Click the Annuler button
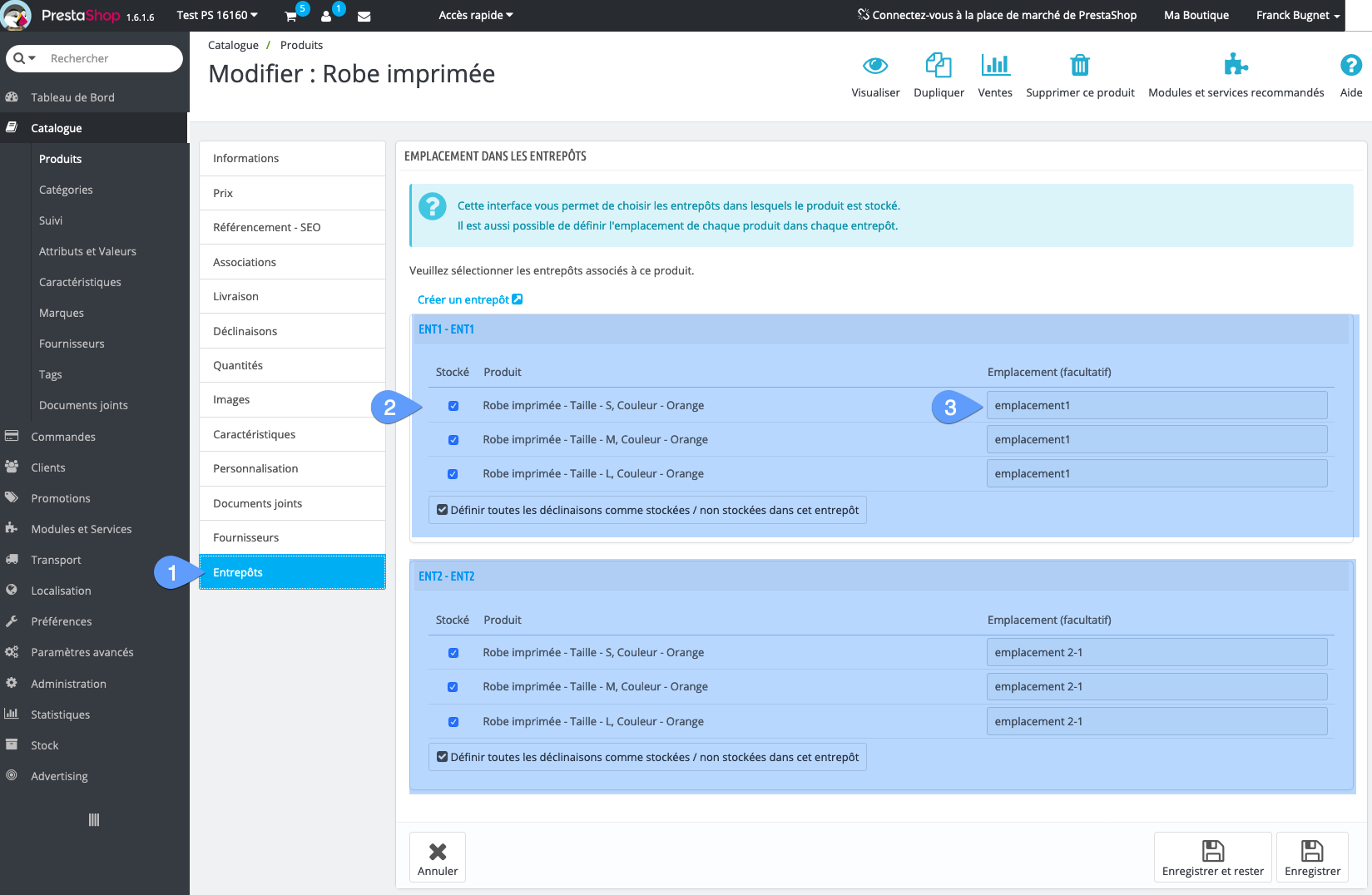This screenshot has height=895, width=1372. pyautogui.click(x=438, y=857)
